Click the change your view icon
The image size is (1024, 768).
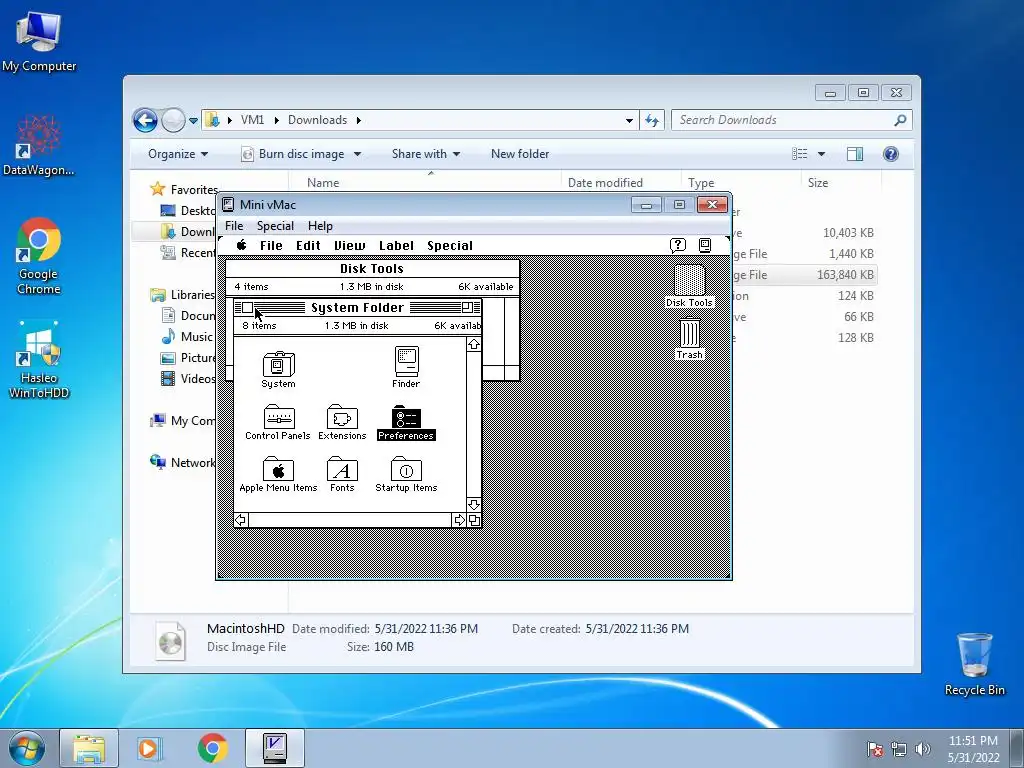[x=800, y=154]
